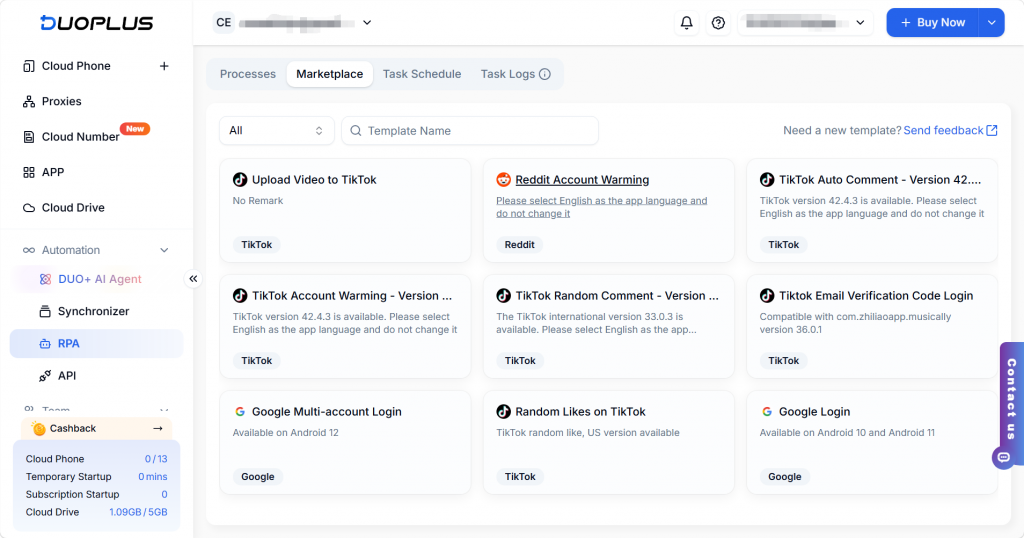This screenshot has height=538, width=1024.
Task: Click Cloud Drive 1.09GB/5GB usage value
Action: (x=138, y=512)
